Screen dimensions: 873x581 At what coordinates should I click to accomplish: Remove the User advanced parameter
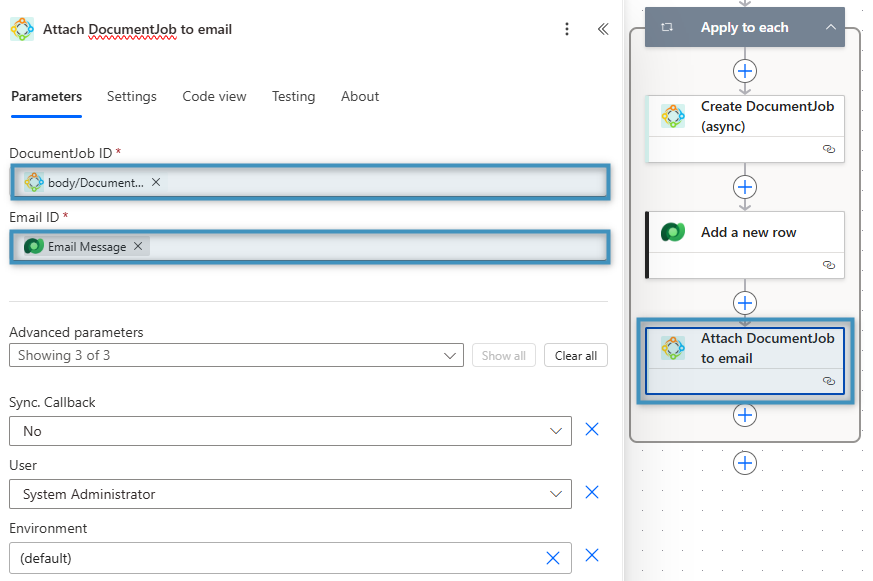591,493
